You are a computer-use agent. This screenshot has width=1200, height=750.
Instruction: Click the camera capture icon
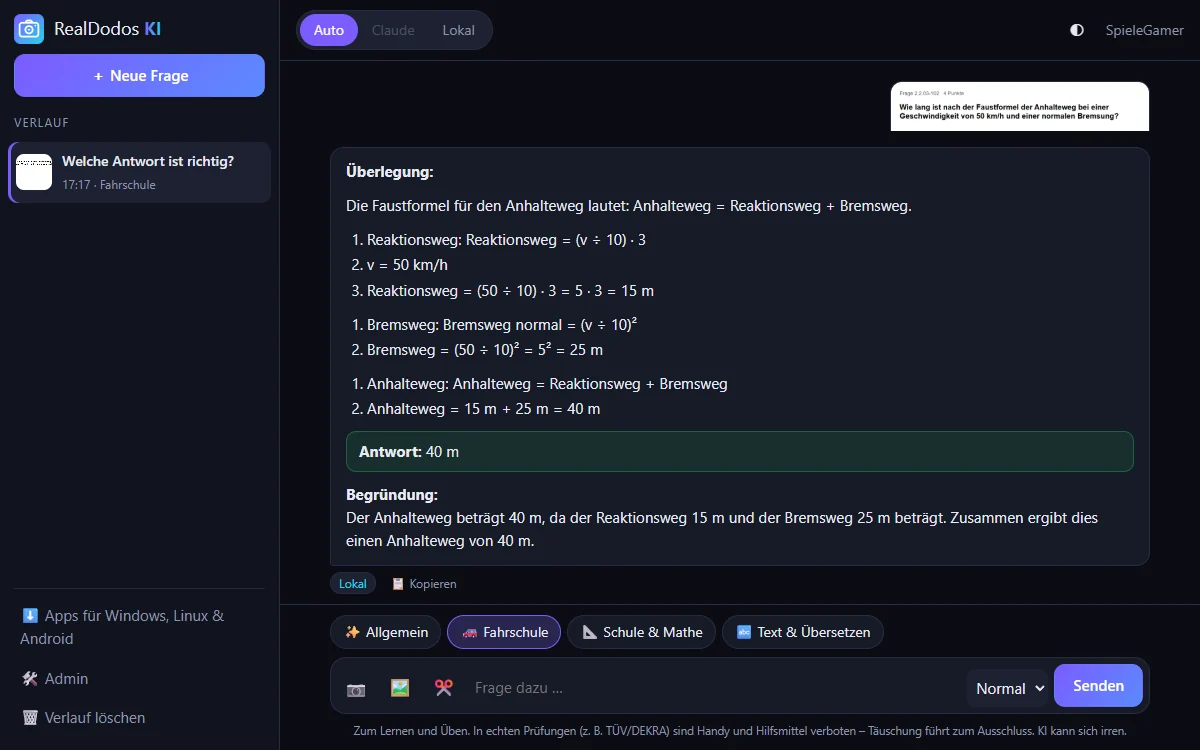356,688
